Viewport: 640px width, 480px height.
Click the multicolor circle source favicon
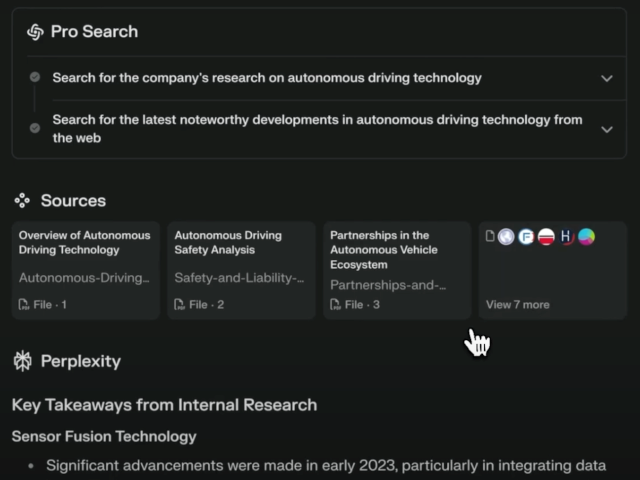(587, 237)
